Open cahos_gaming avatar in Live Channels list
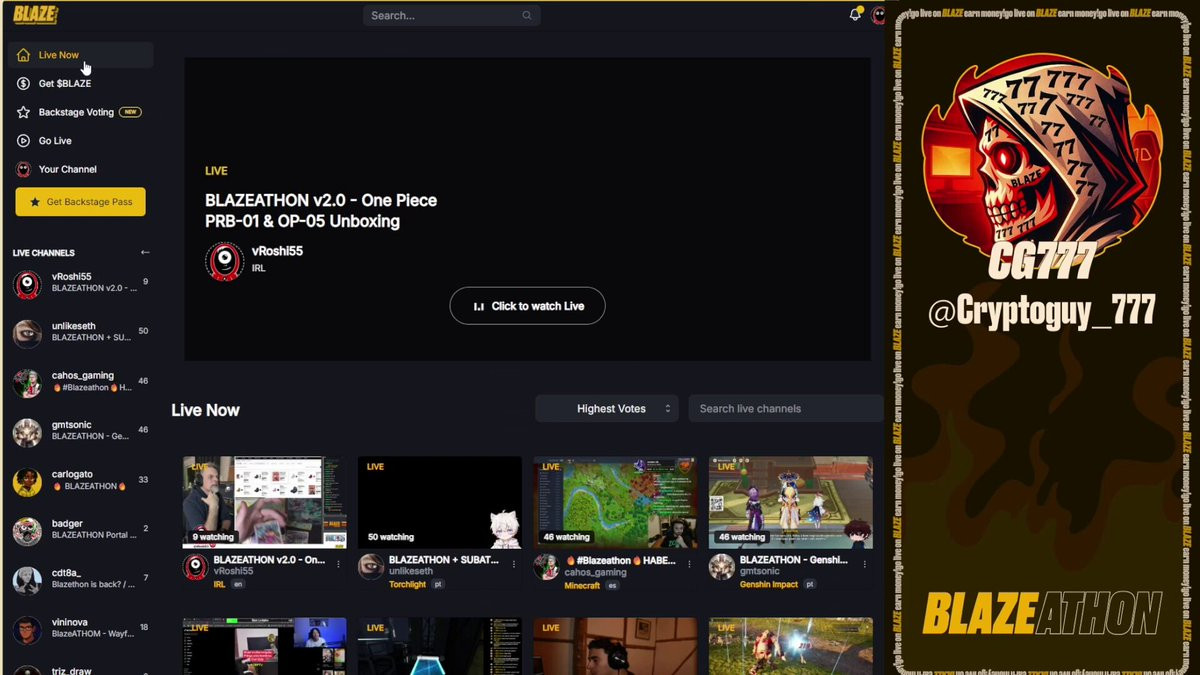 click(27, 383)
